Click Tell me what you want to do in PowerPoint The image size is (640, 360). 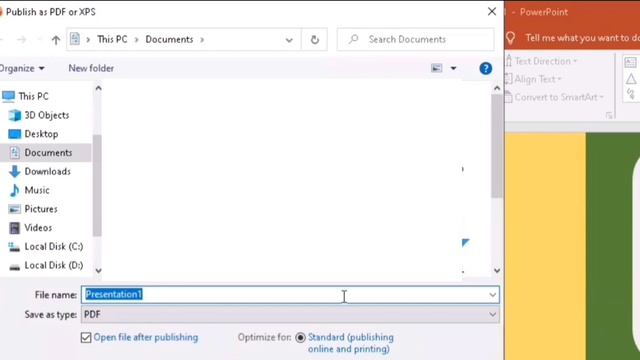click(x=582, y=38)
